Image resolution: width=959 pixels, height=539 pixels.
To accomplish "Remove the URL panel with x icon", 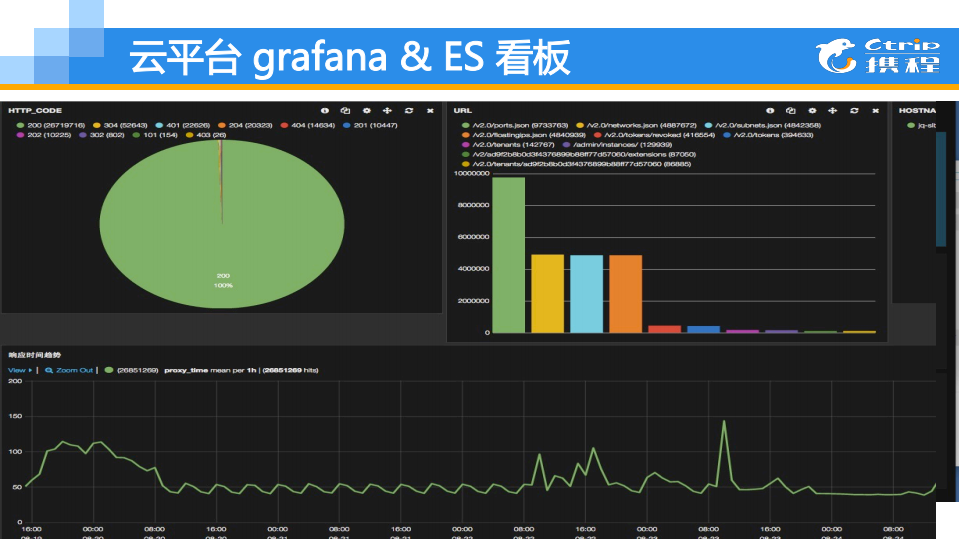I will click(875, 110).
